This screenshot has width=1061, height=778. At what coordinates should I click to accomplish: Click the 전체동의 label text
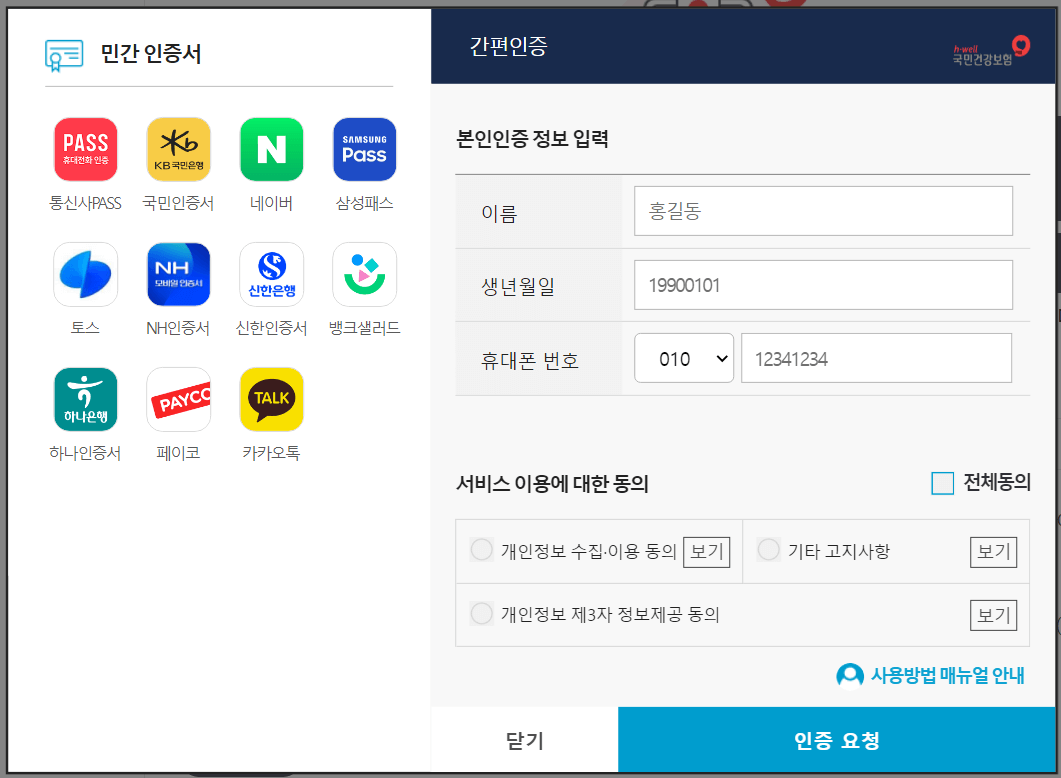coord(997,482)
